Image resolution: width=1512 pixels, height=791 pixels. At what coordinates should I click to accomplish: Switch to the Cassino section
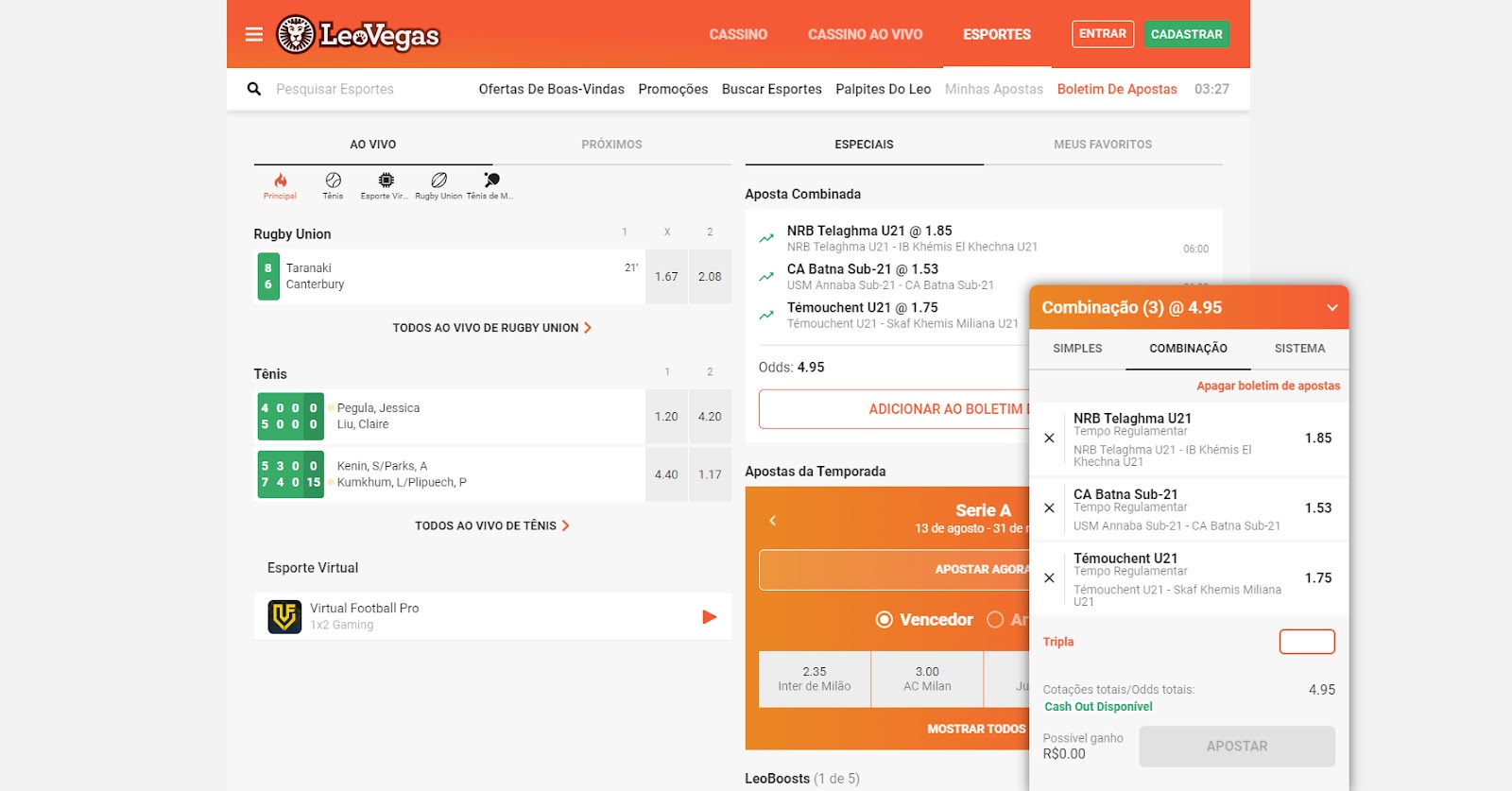[738, 34]
